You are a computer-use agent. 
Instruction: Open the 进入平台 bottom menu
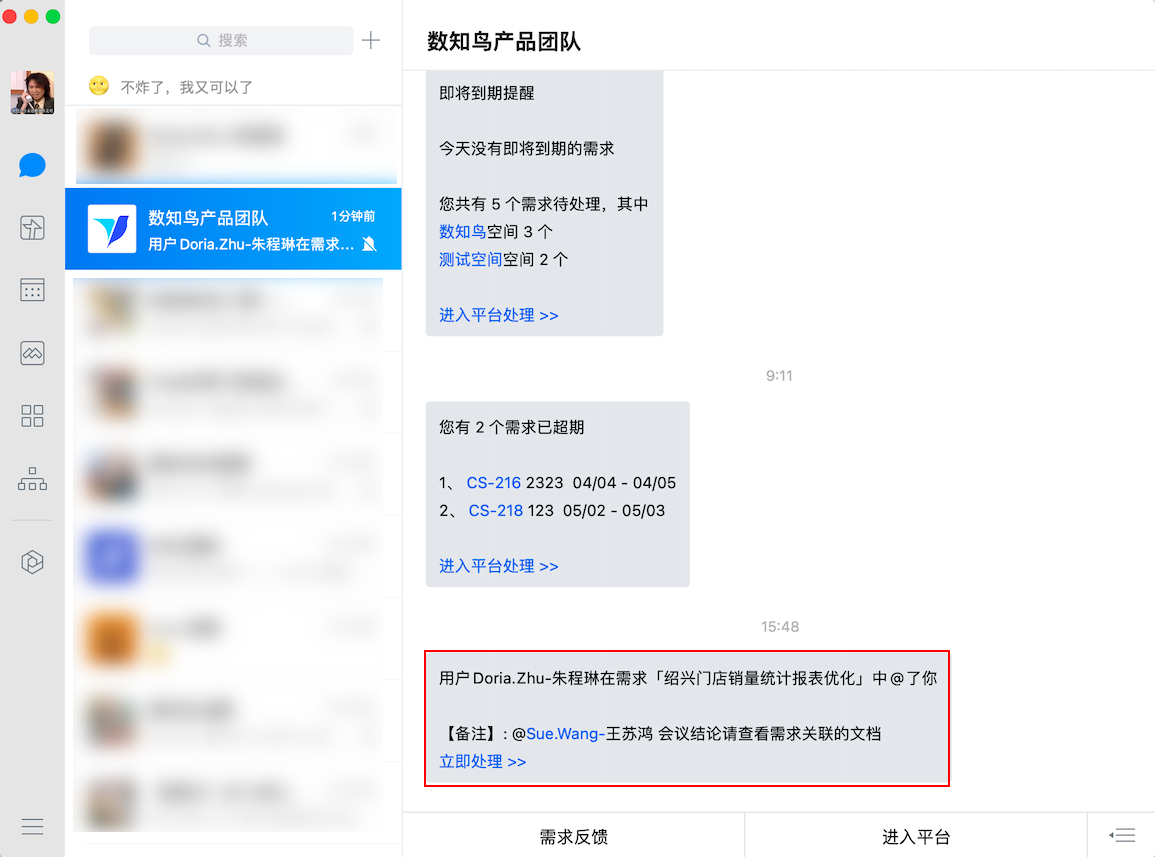[x=916, y=836]
